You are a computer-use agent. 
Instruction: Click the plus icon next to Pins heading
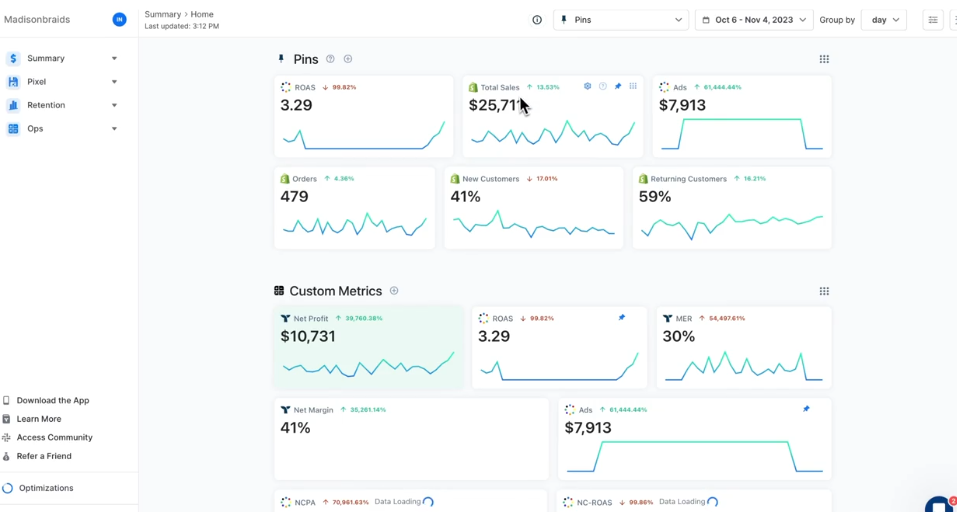pos(348,59)
